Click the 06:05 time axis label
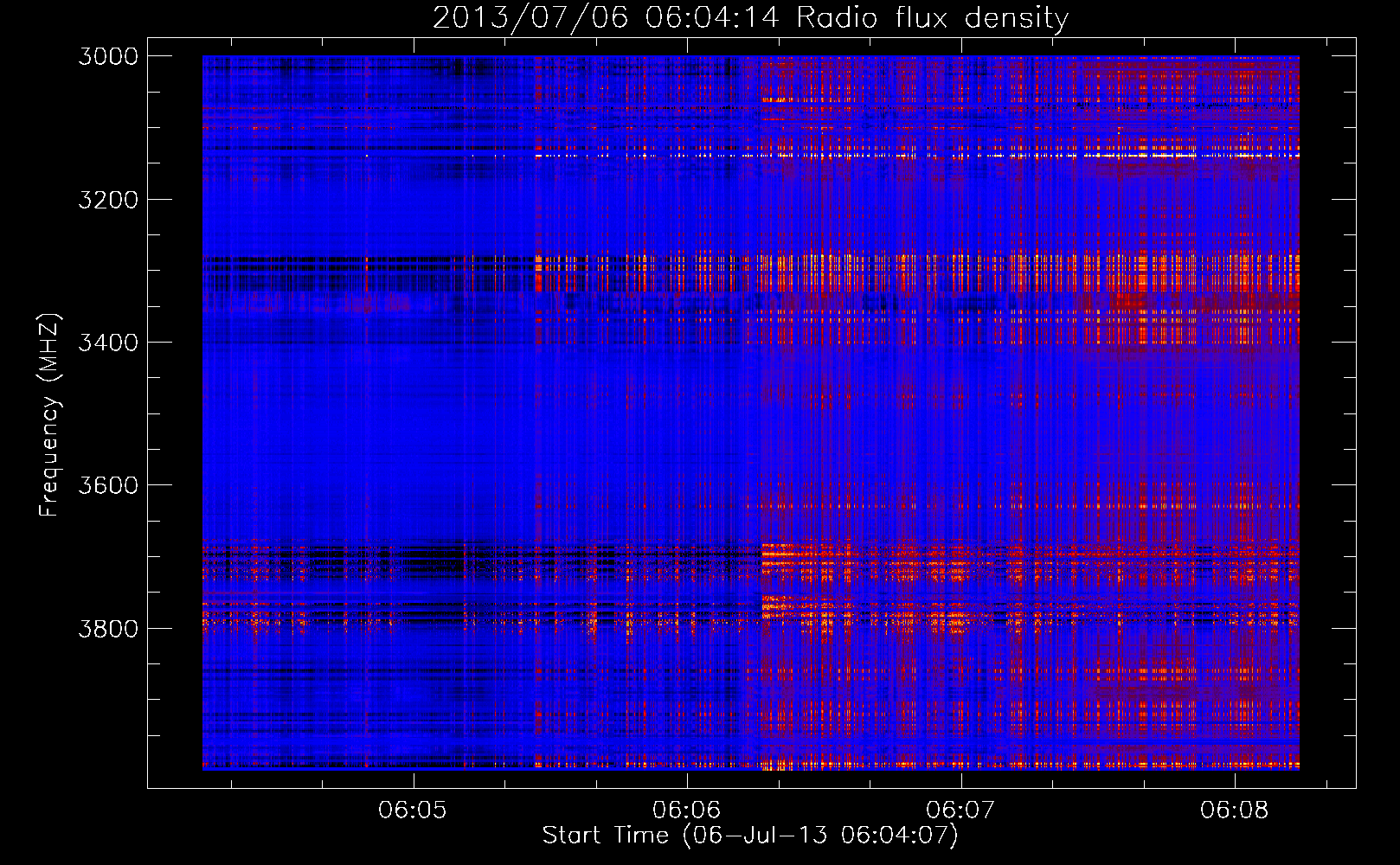1400x865 pixels. [413, 810]
